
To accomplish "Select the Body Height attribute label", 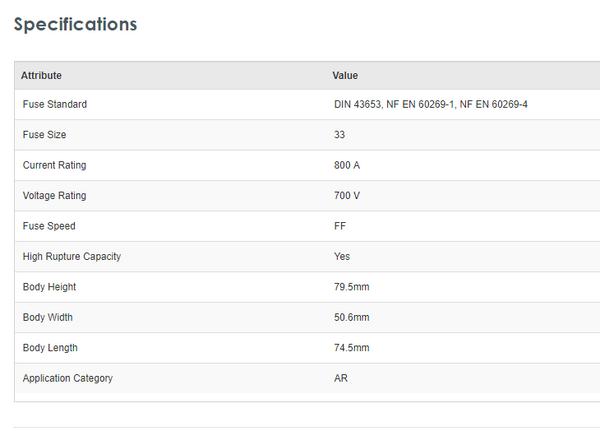I will (49, 287).
